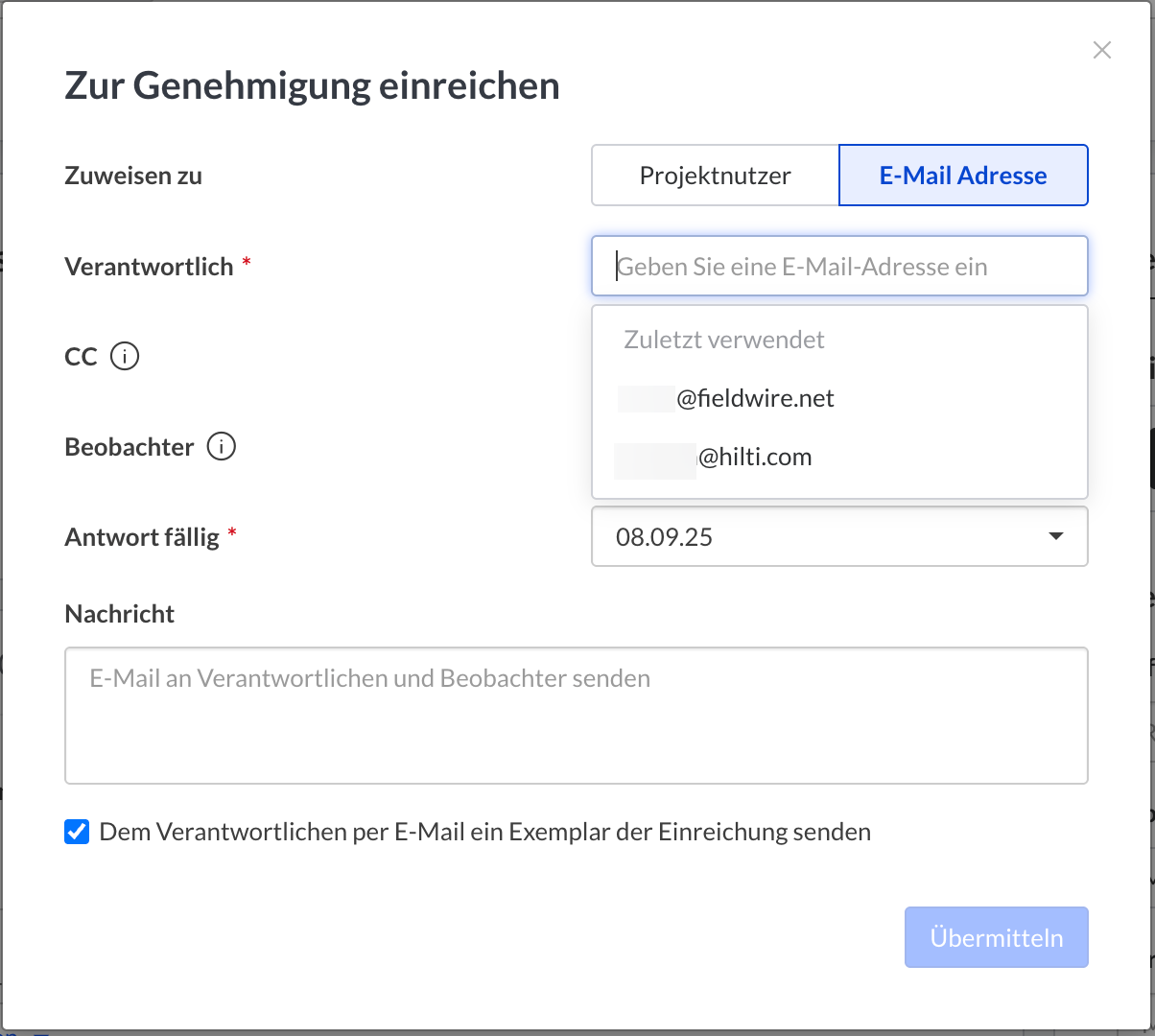
Task: Click the Zuweisen zu label
Action: (133, 176)
